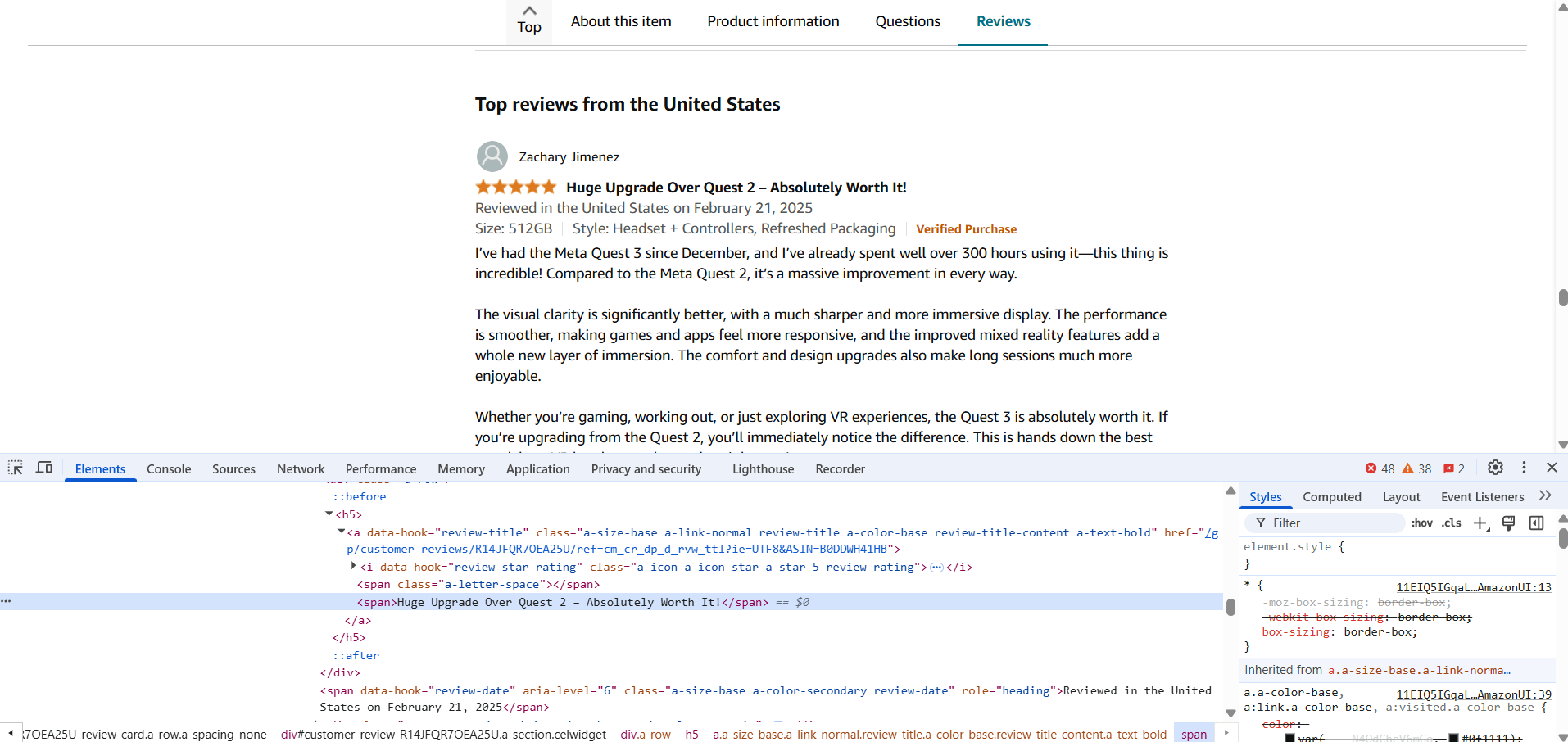Image resolution: width=1568 pixels, height=742 pixels.
Task: Open the Event Listeners tab
Action: pos(1483,497)
